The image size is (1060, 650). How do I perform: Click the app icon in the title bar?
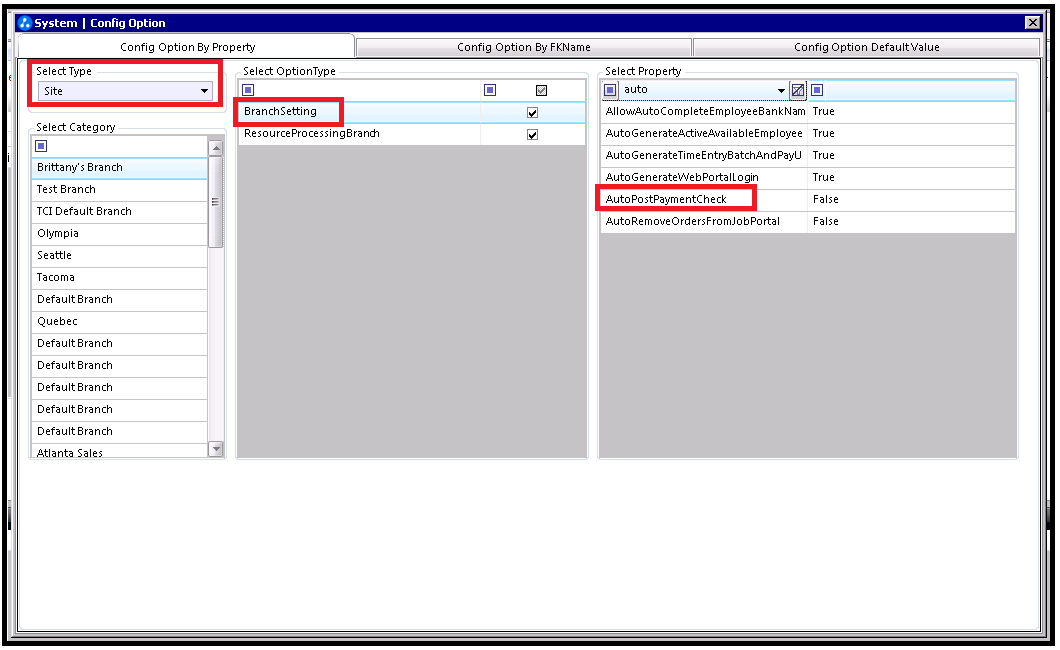pyautogui.click(x=25, y=23)
